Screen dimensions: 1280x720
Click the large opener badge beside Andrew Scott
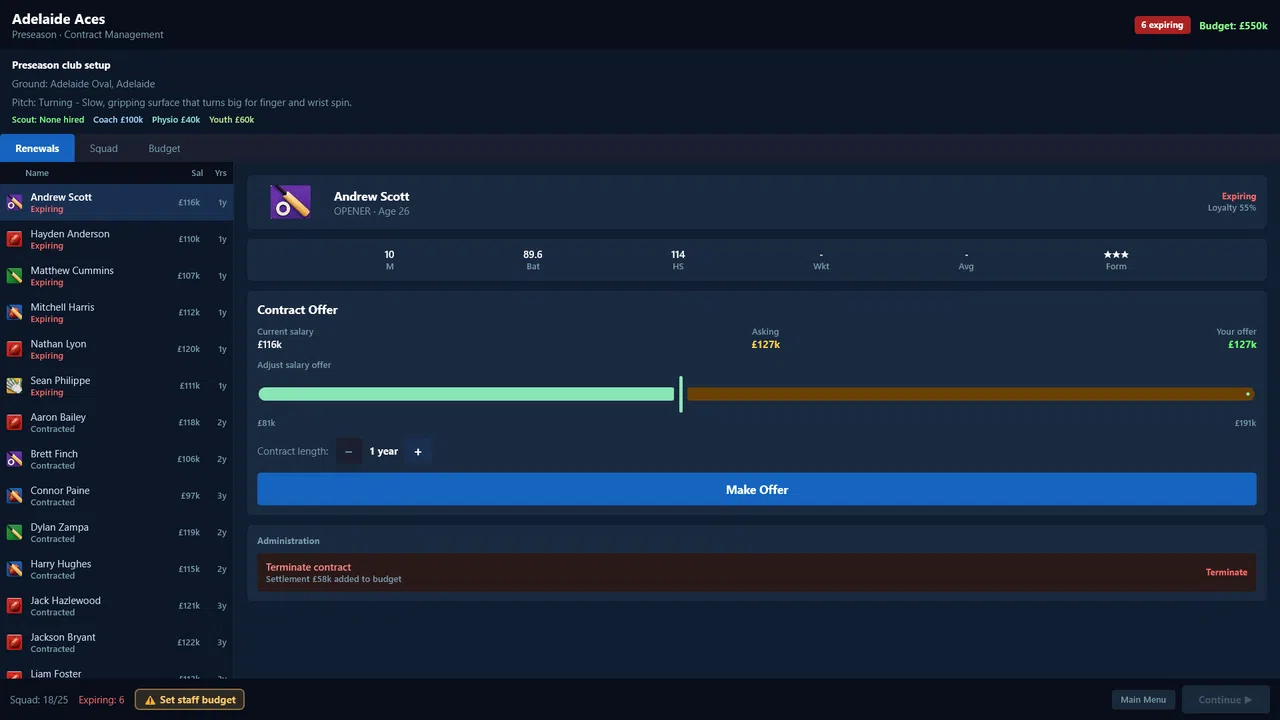click(290, 203)
